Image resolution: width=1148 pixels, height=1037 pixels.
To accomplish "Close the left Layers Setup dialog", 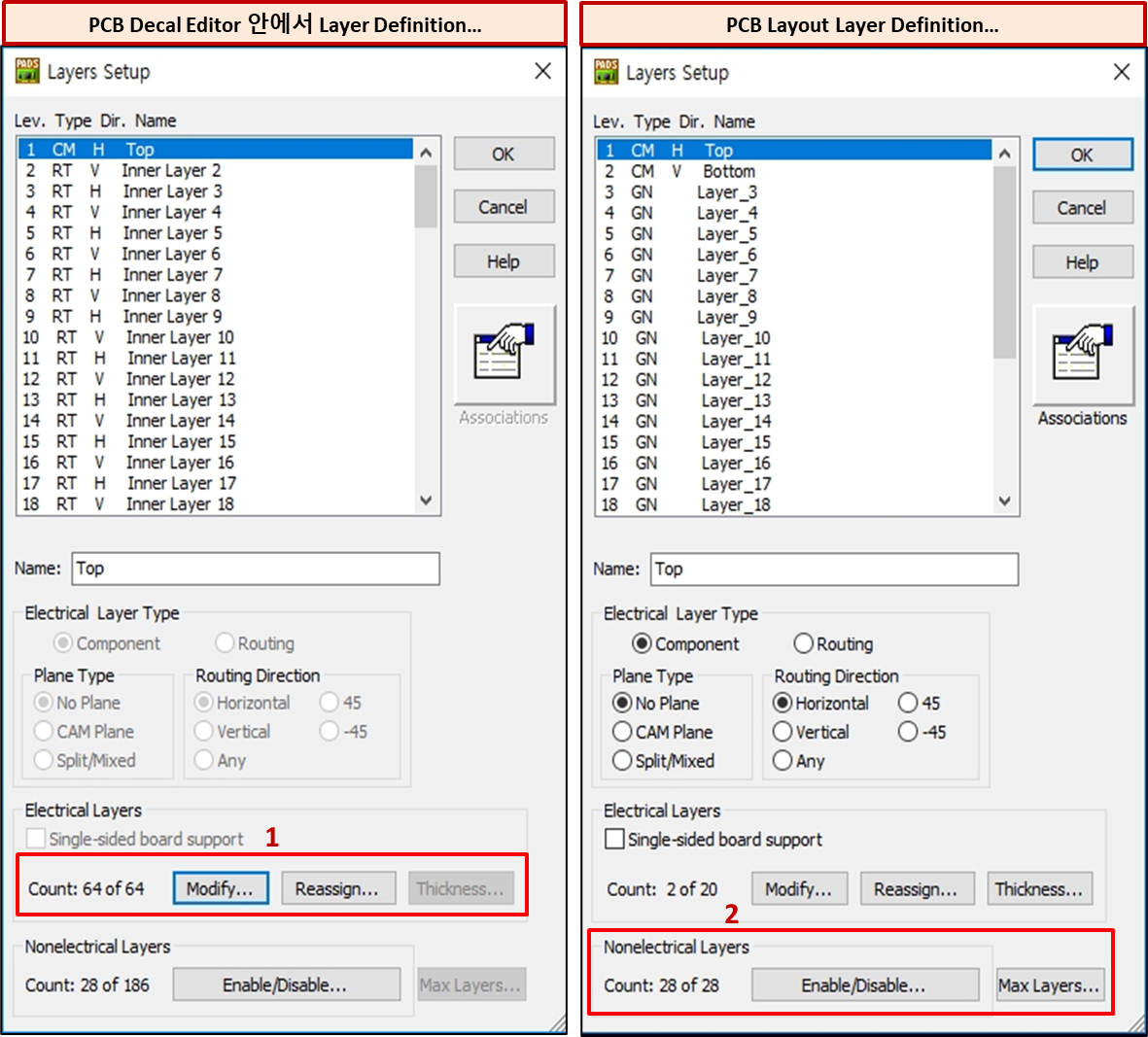I will (542, 71).
